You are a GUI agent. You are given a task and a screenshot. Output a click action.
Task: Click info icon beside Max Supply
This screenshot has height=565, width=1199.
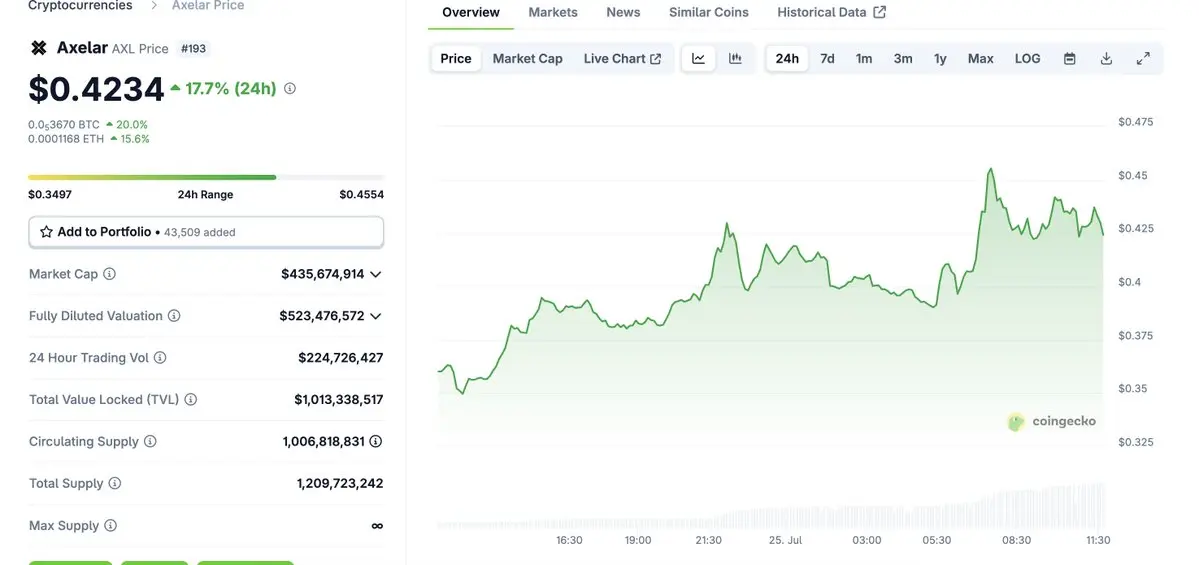click(110, 525)
